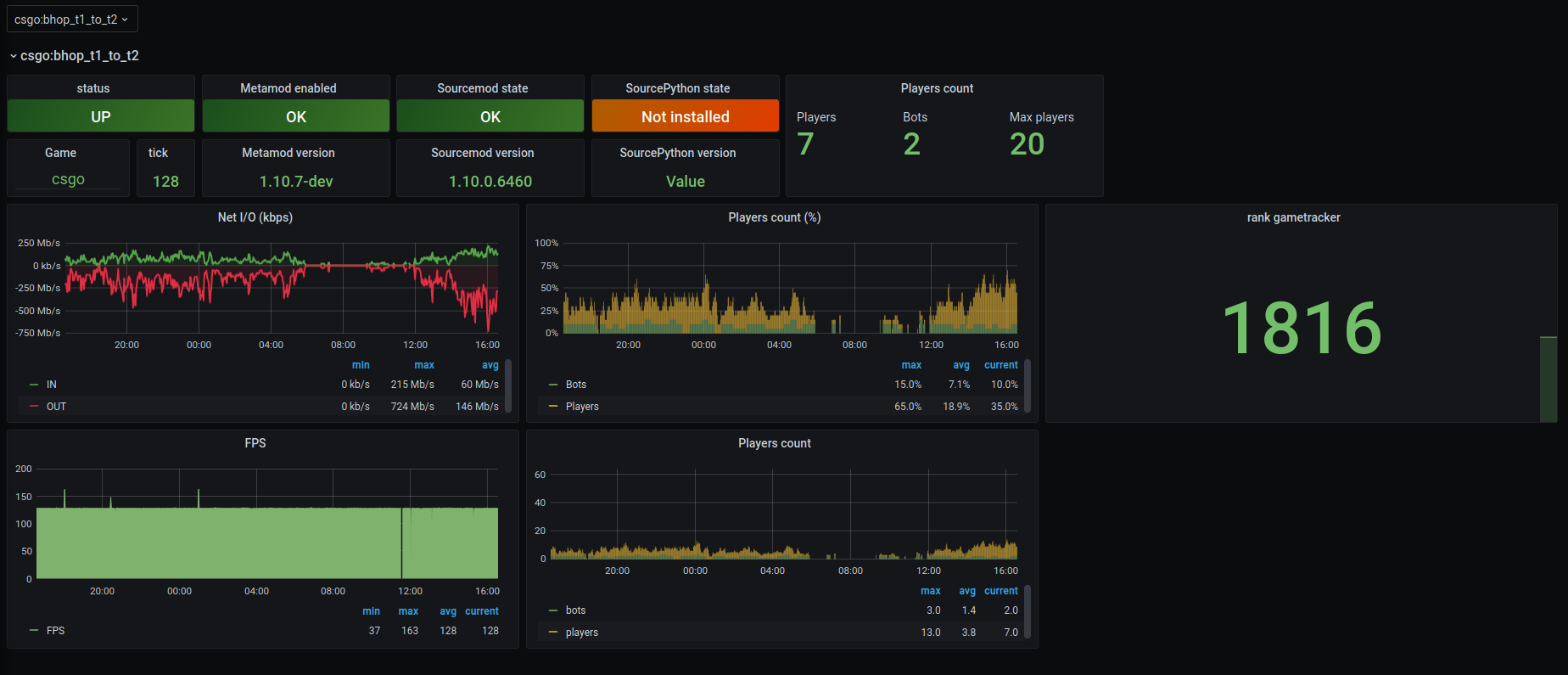Click yellow color line beside Players (%) legend entry
Image resolution: width=1568 pixels, height=675 pixels.
click(553, 407)
